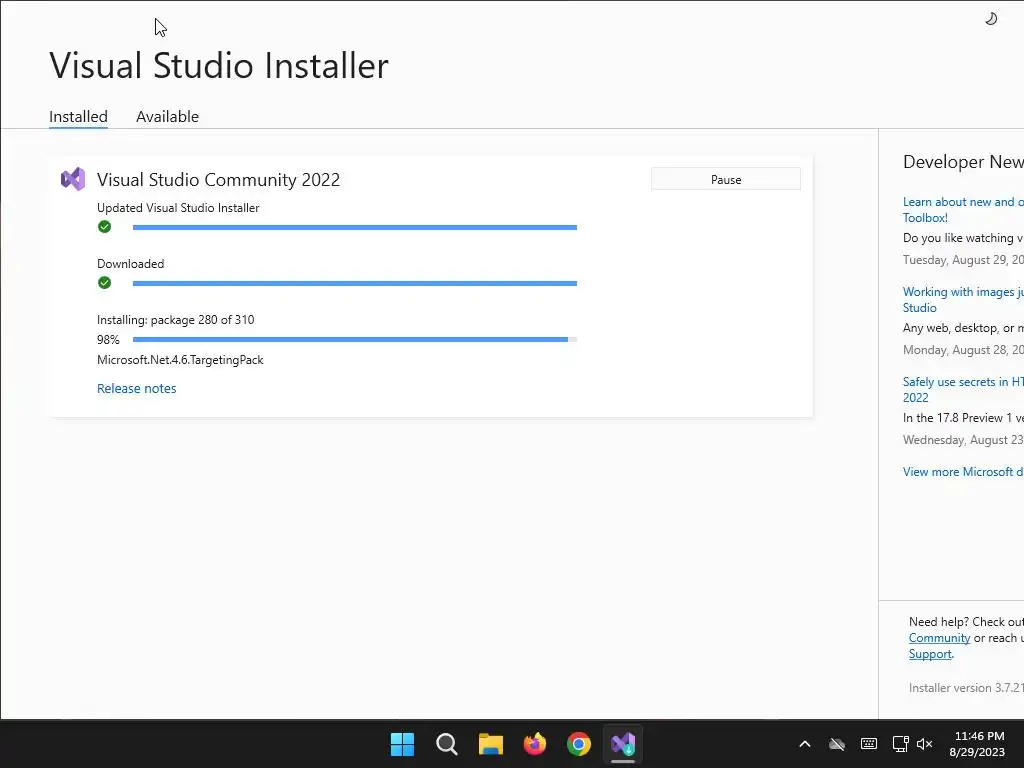This screenshot has height=768, width=1024.
Task: Click green checkmark under Downloaded
Action: pyautogui.click(x=104, y=283)
